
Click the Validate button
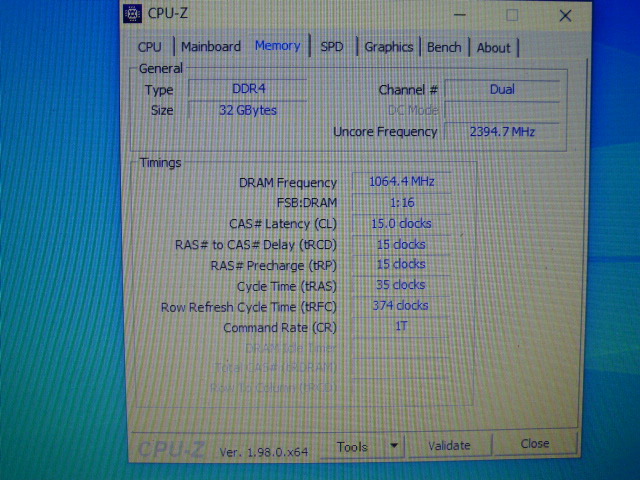449,445
